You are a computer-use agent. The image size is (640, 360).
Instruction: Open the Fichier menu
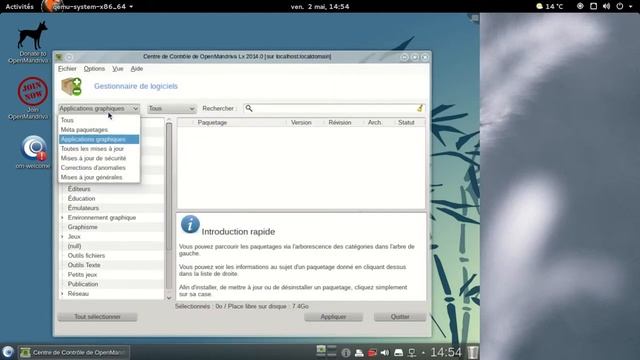click(67, 69)
